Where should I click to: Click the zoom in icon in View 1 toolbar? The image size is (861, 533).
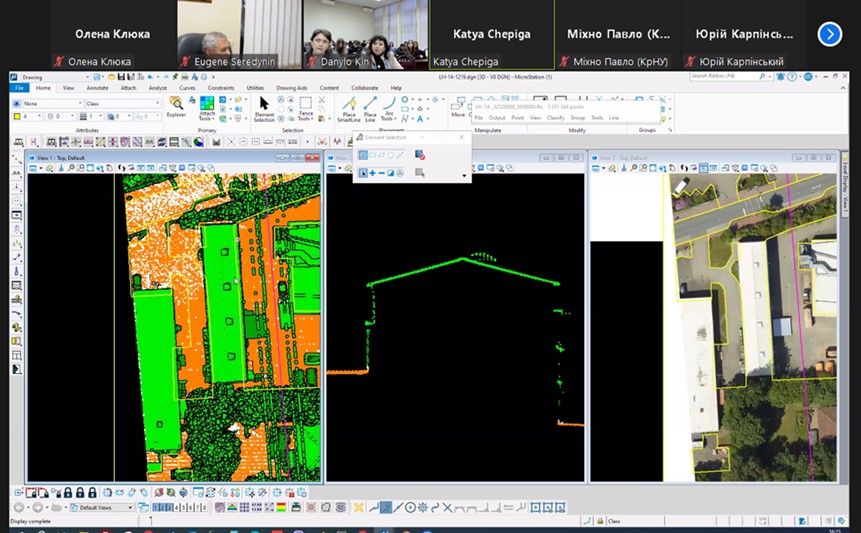coord(71,168)
